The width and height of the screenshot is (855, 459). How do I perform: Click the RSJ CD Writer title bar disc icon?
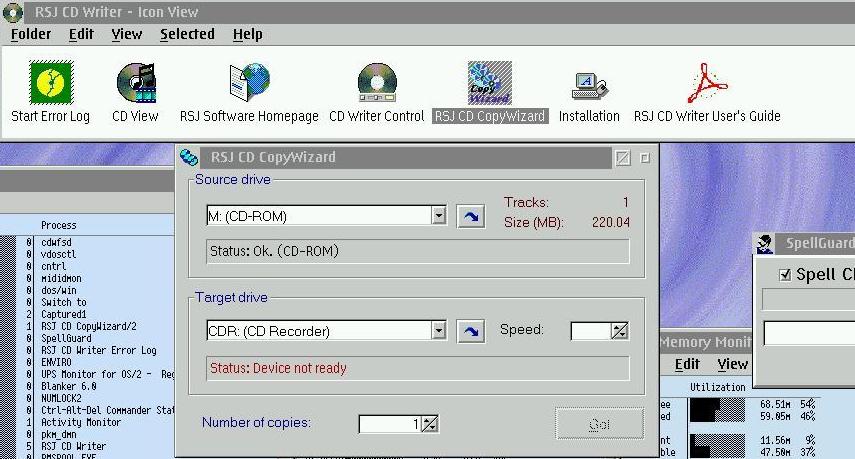pyautogui.click(x=12, y=12)
